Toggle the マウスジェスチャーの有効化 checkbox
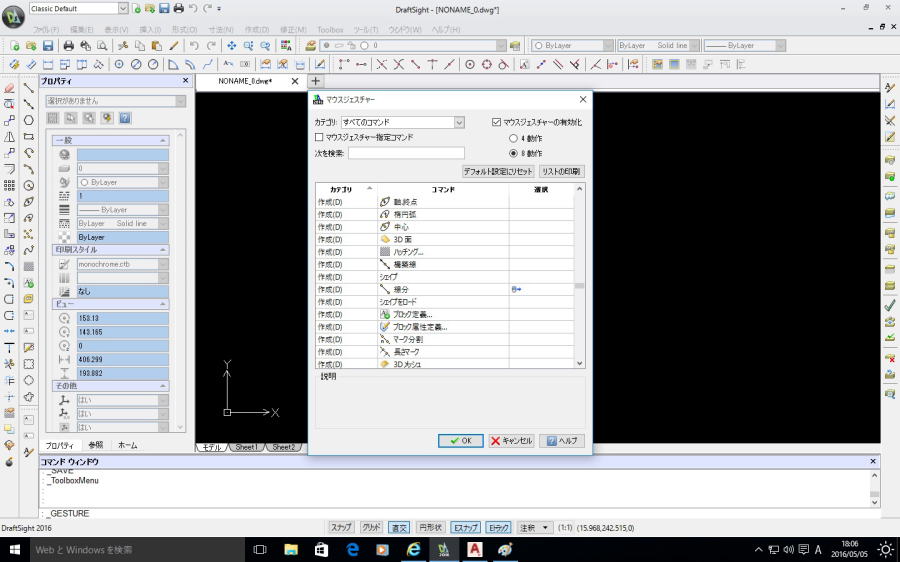Image resolution: width=900 pixels, height=562 pixels. 496,122
